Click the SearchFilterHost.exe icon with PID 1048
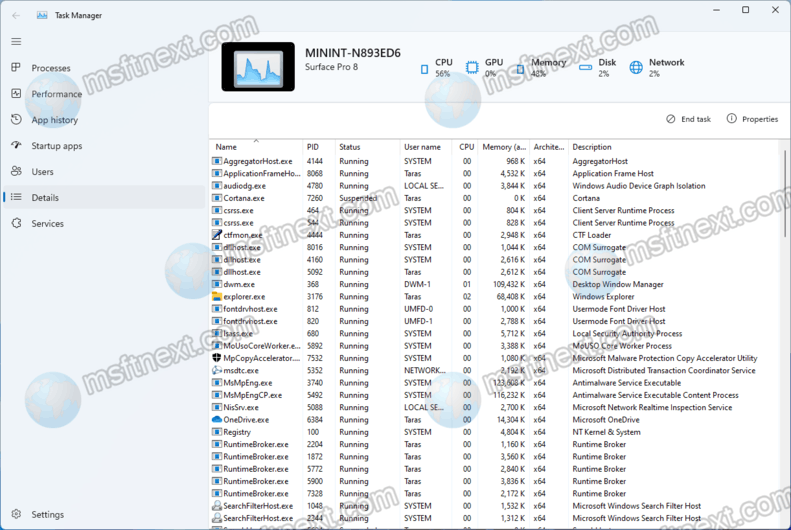The image size is (791, 530). click(216, 506)
